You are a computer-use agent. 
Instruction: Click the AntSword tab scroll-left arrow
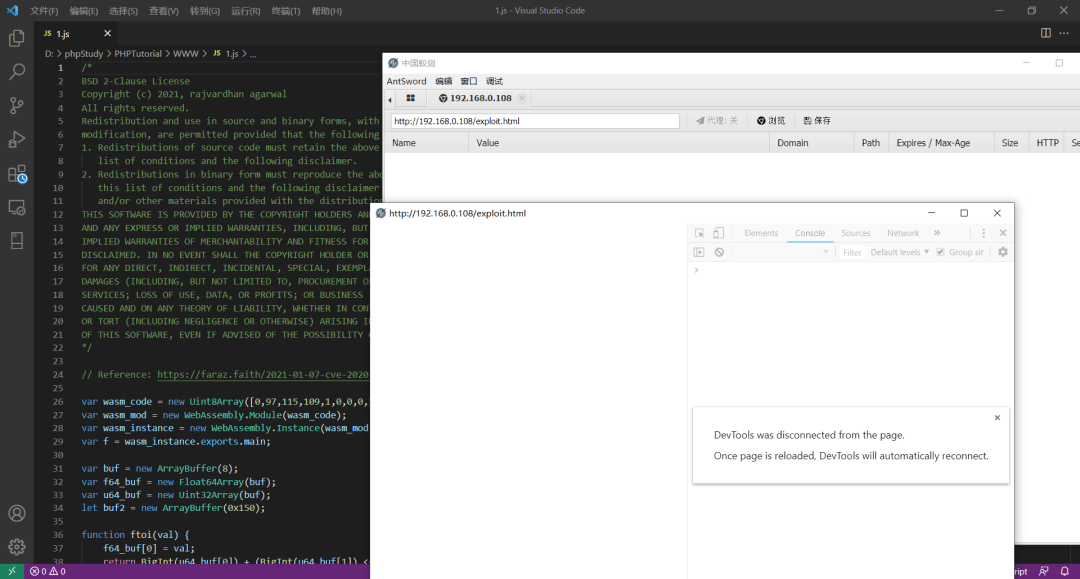pos(390,100)
